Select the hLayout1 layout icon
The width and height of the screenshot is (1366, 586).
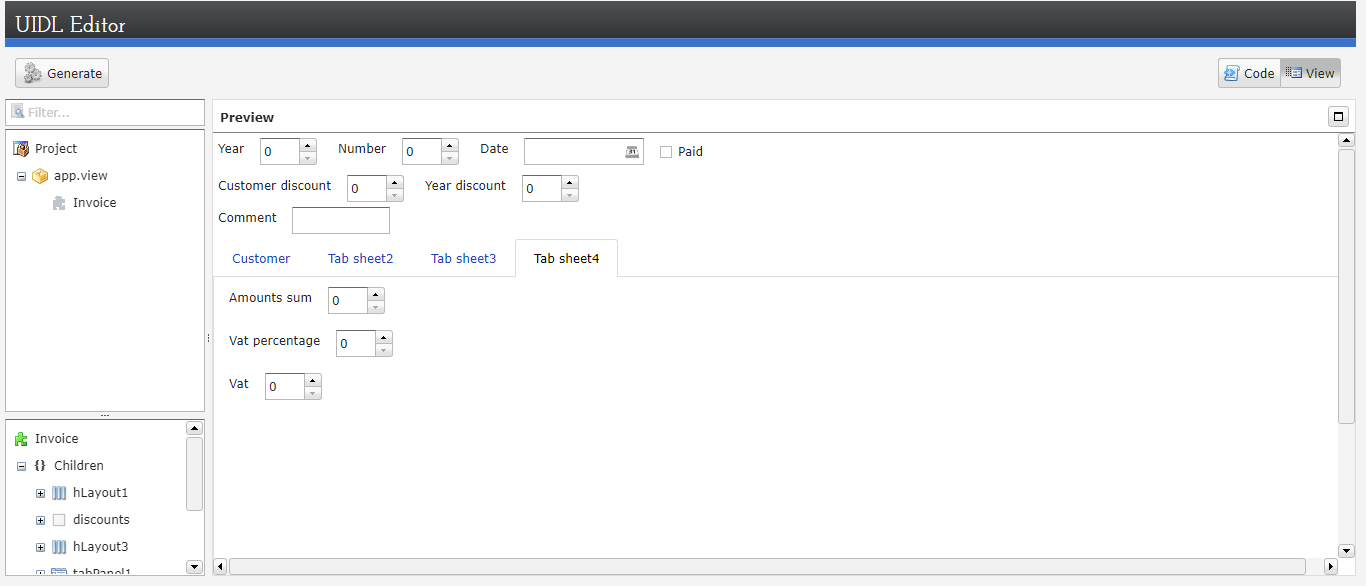[59, 493]
